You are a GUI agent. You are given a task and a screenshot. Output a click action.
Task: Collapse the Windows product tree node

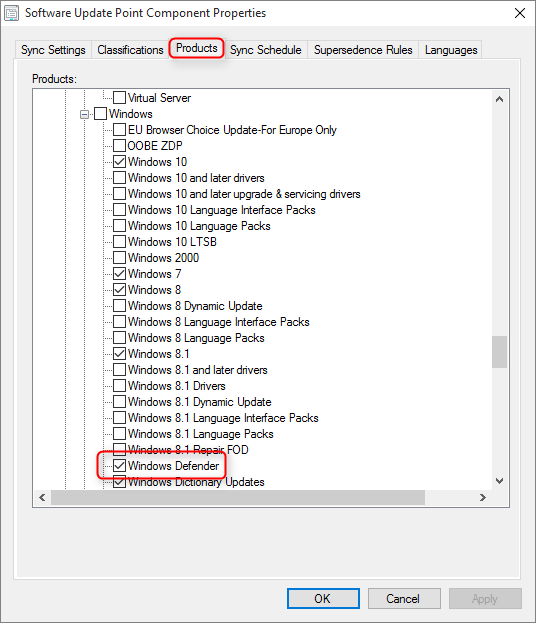[x=84, y=114]
